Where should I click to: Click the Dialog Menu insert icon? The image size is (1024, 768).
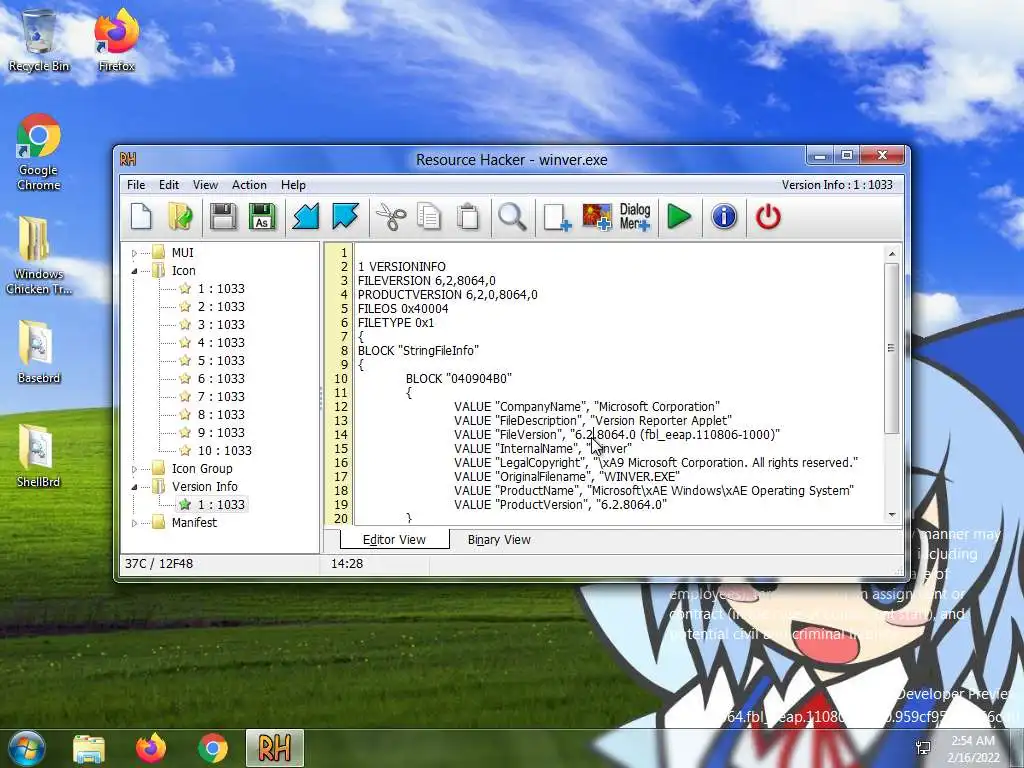[x=635, y=217]
